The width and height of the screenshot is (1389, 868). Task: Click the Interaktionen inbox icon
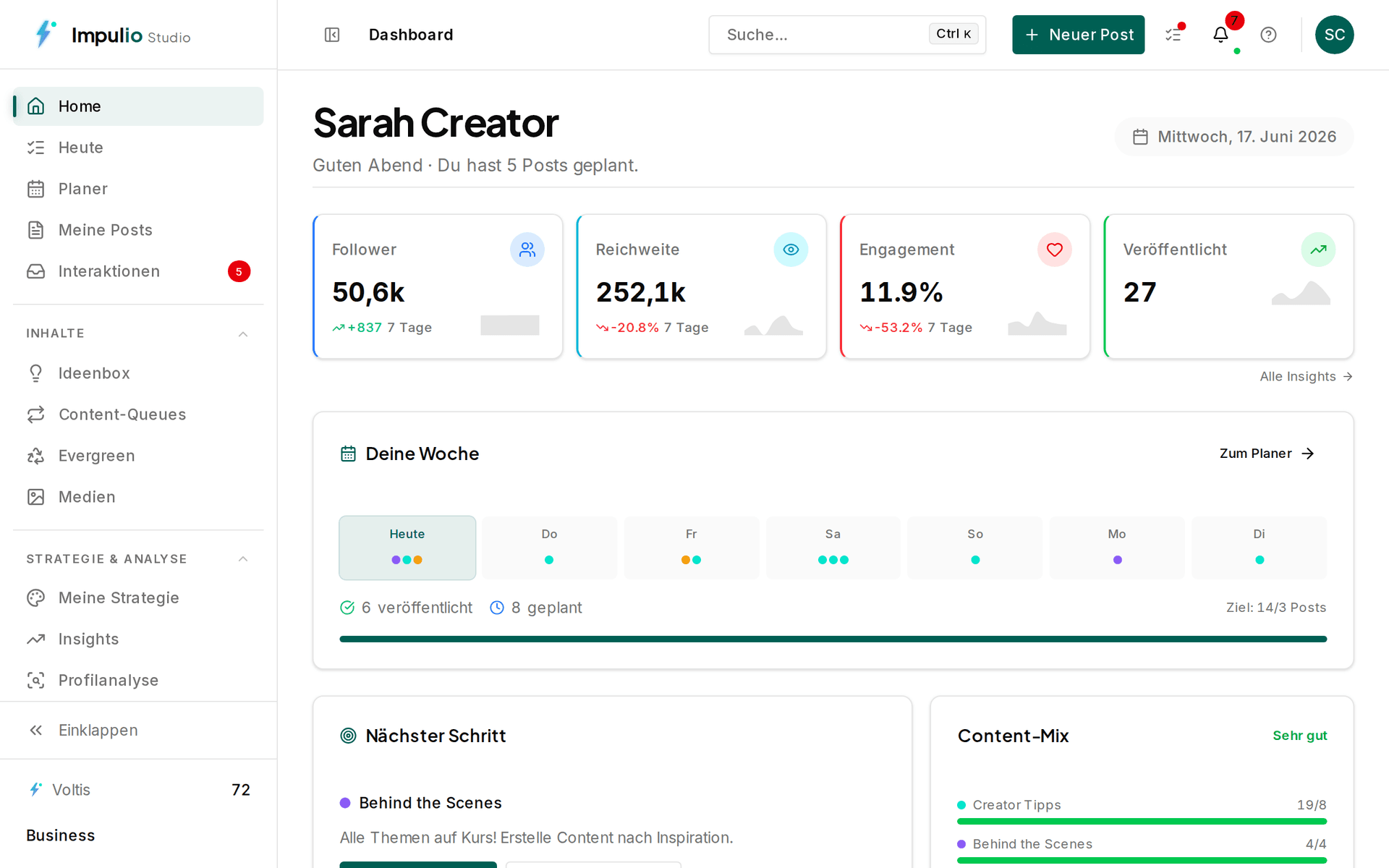click(36, 271)
